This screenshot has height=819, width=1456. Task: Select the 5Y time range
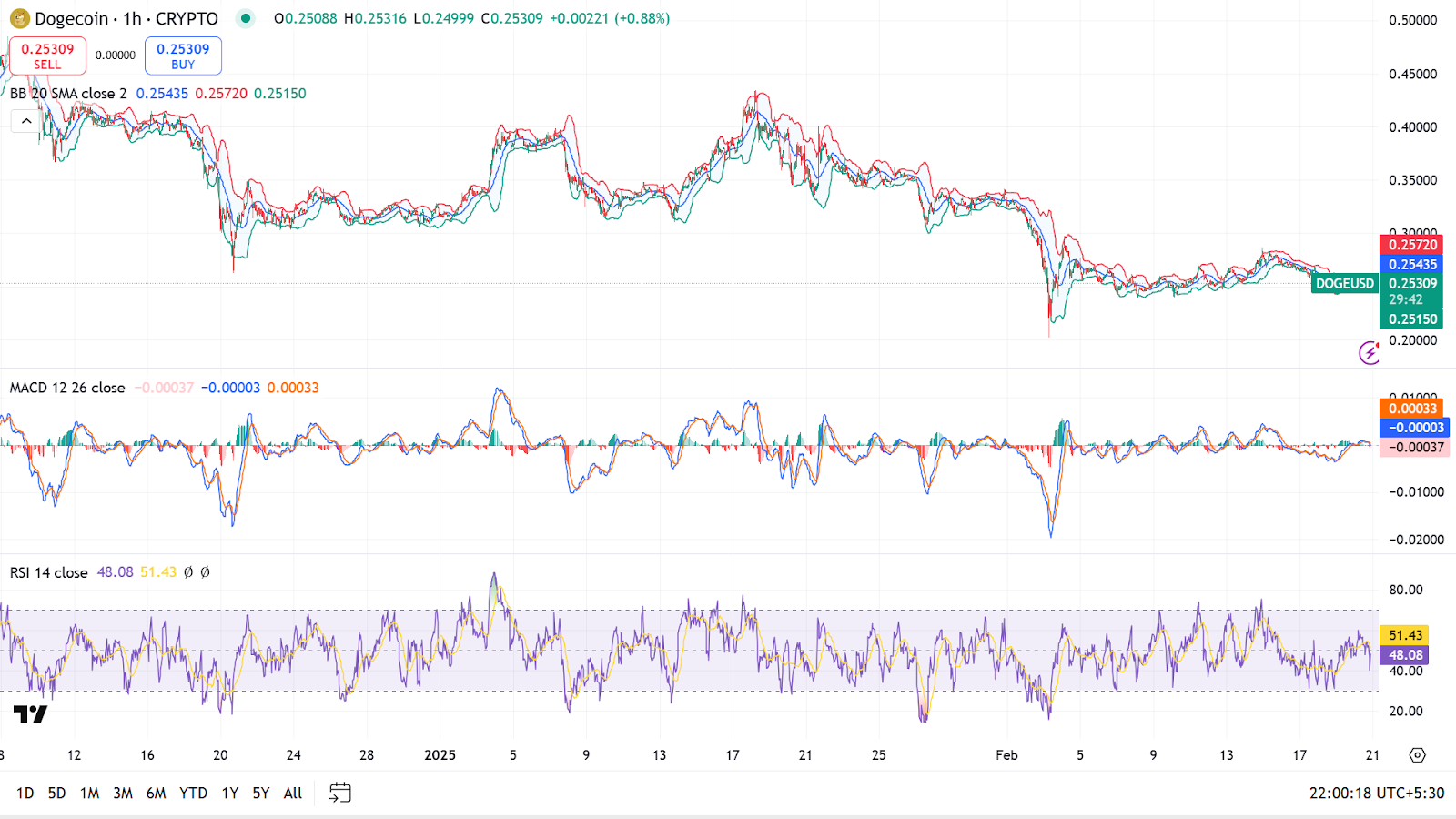click(260, 793)
